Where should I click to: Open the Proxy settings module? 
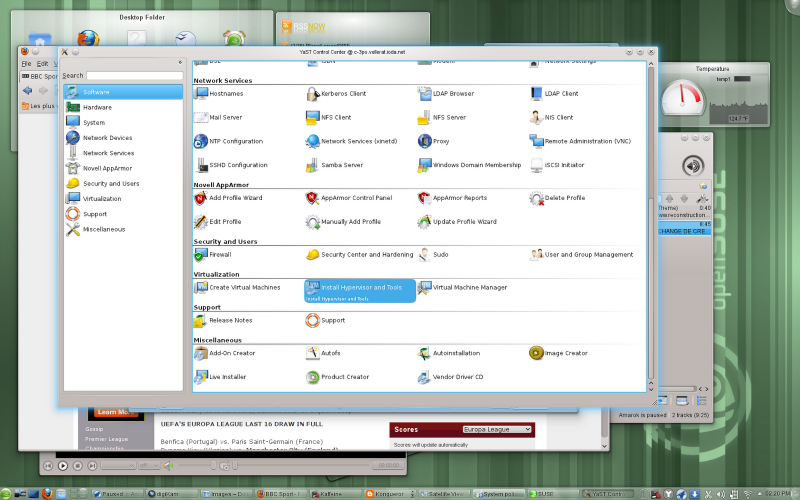coord(434,141)
